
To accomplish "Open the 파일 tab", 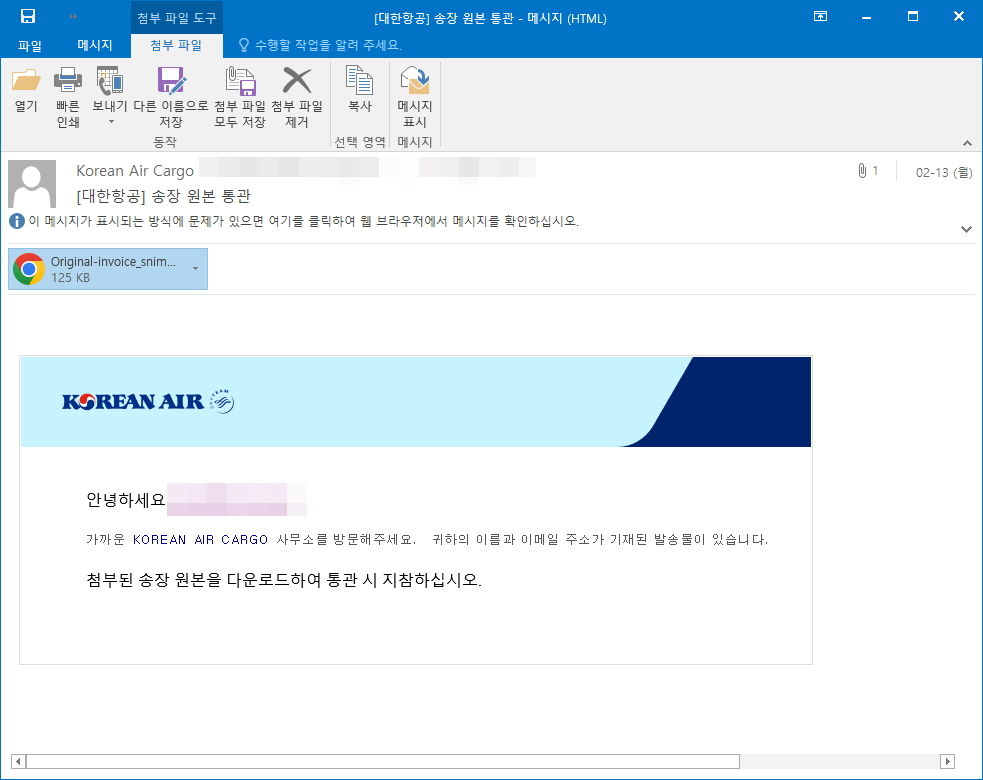I will coord(29,45).
